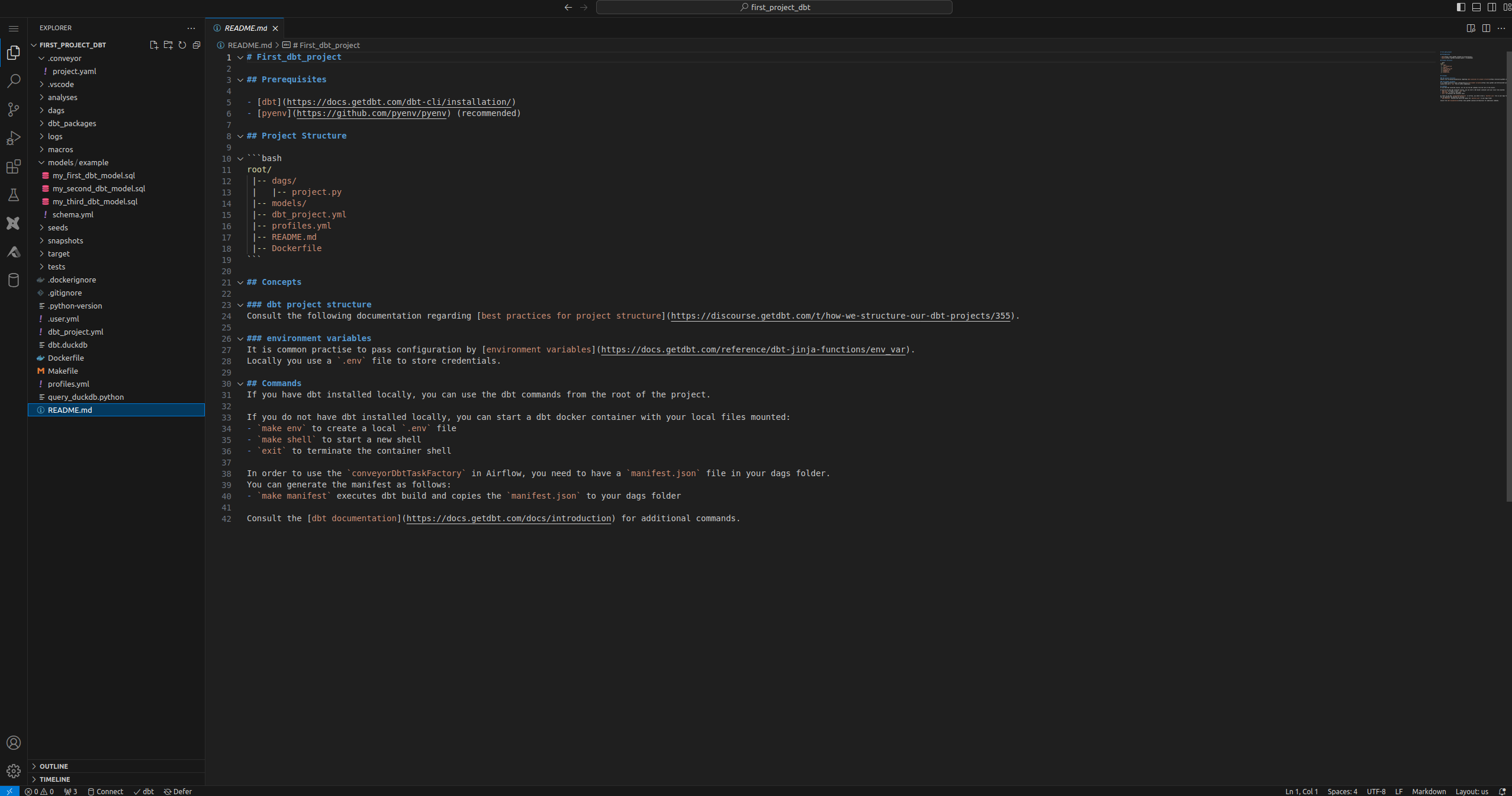The height and width of the screenshot is (796, 1512).
Task: Open the Manage settings gear
Action: tap(14, 771)
